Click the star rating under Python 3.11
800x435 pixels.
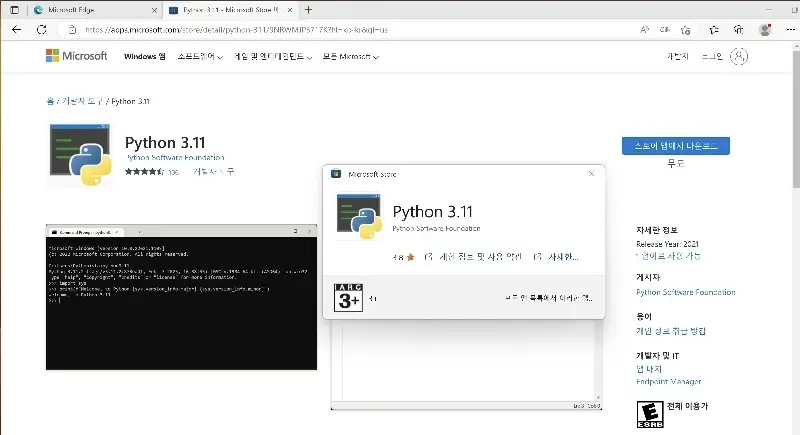pos(144,172)
